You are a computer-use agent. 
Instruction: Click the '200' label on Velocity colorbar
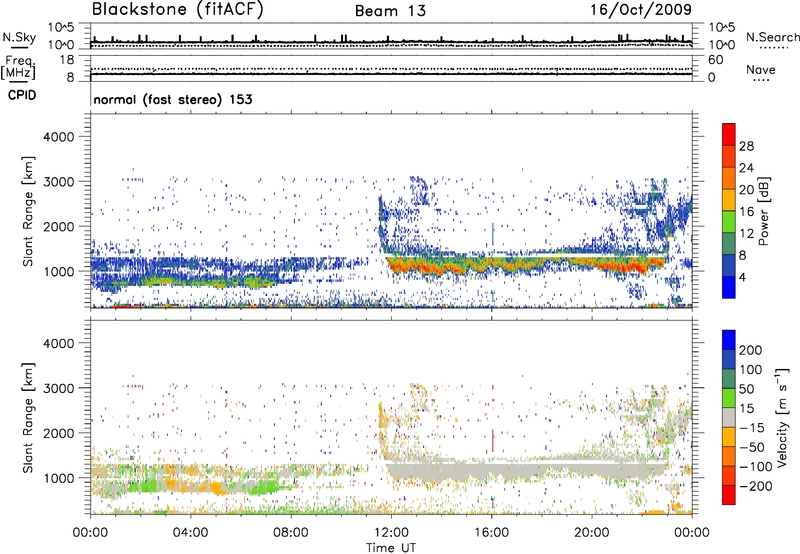(751, 350)
